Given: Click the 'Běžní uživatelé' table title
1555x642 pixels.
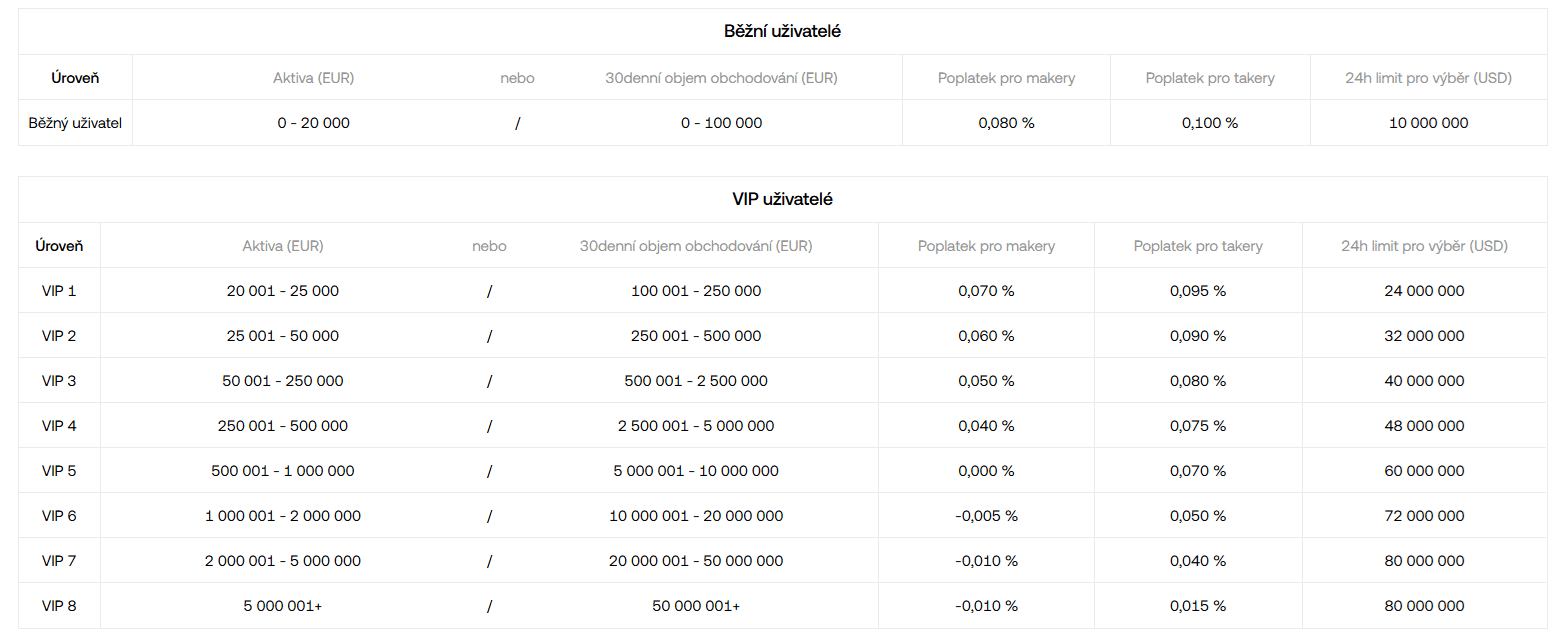Looking at the screenshot, I should click(782, 31).
